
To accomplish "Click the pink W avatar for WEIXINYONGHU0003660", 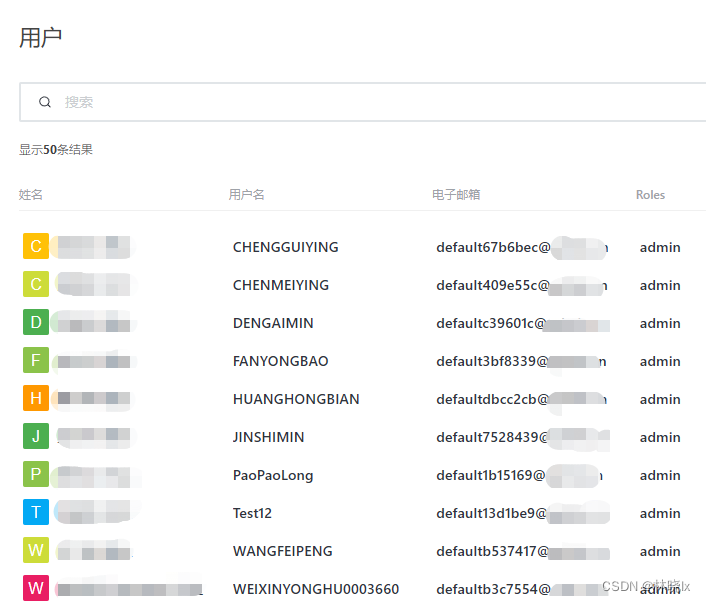I will pyautogui.click(x=36, y=588).
